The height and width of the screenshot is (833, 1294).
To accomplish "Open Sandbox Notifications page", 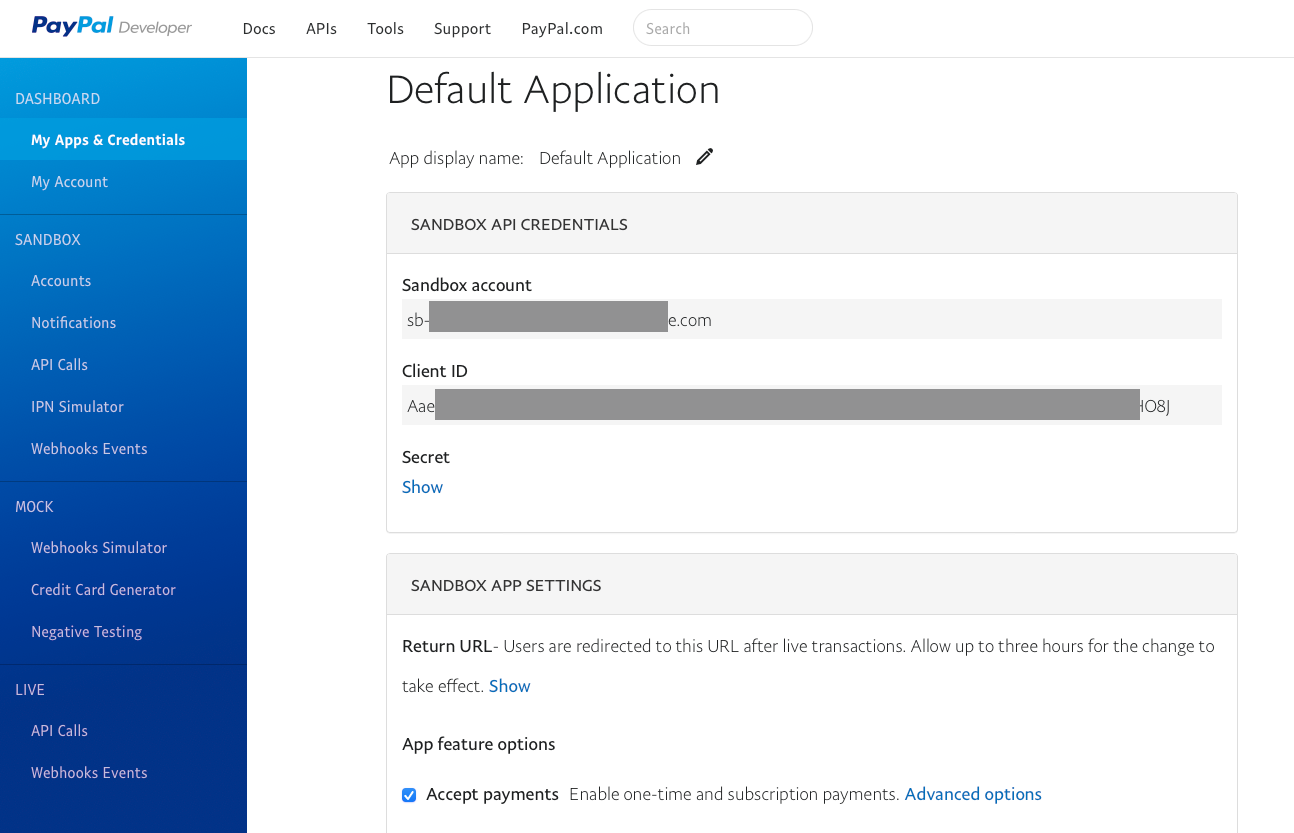I will [73, 323].
